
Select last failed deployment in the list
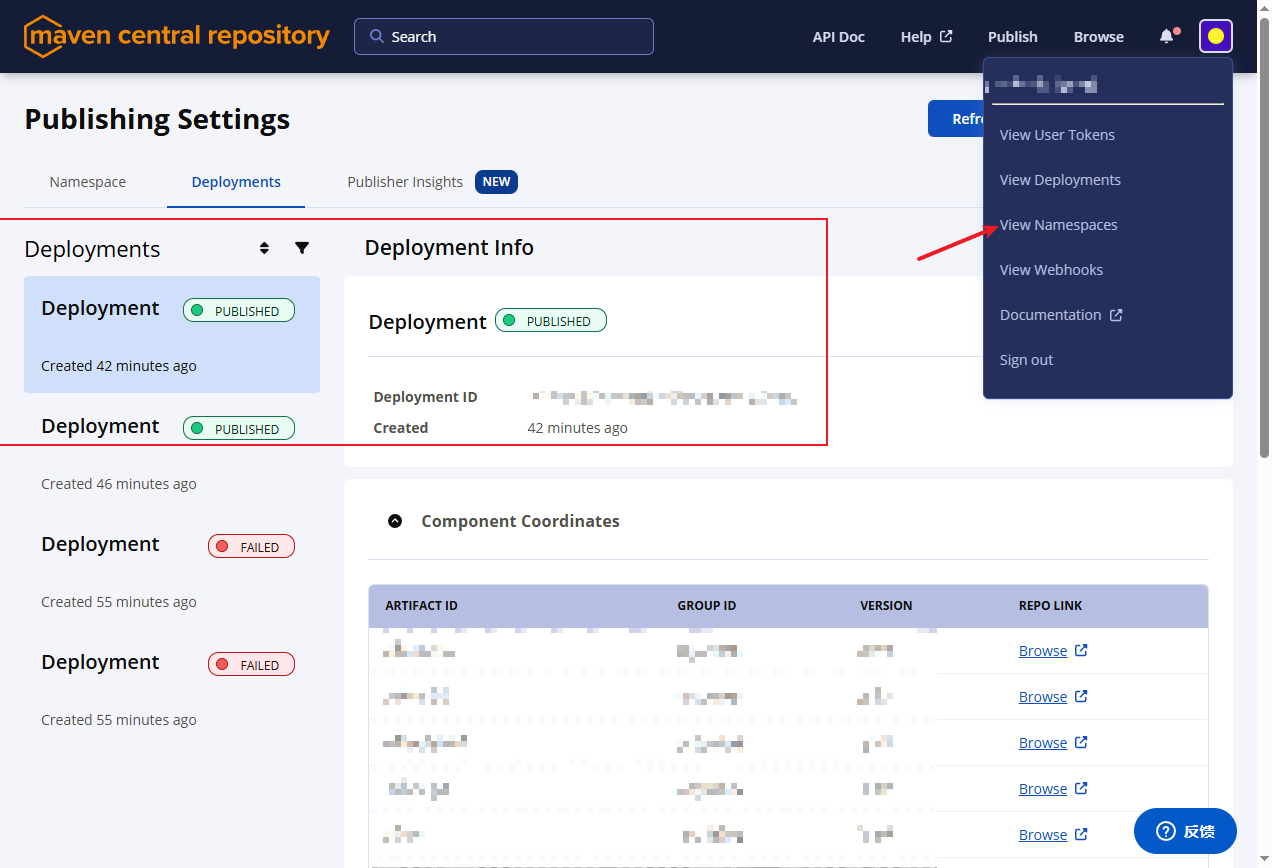[172, 689]
